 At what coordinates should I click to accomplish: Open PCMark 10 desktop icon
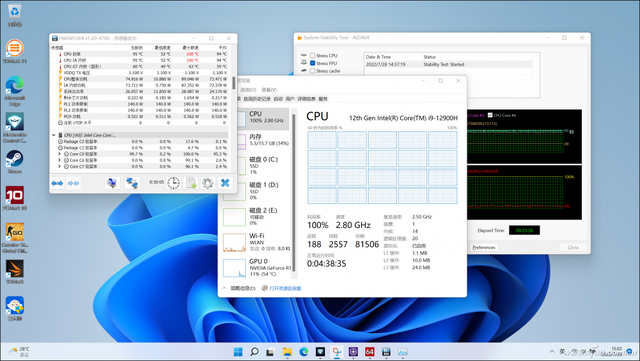(15, 198)
